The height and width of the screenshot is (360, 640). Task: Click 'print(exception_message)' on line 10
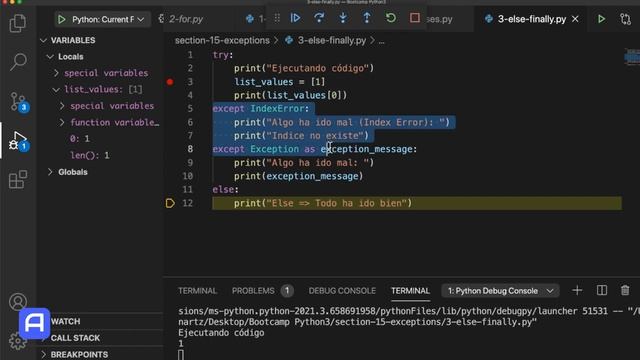298,176
